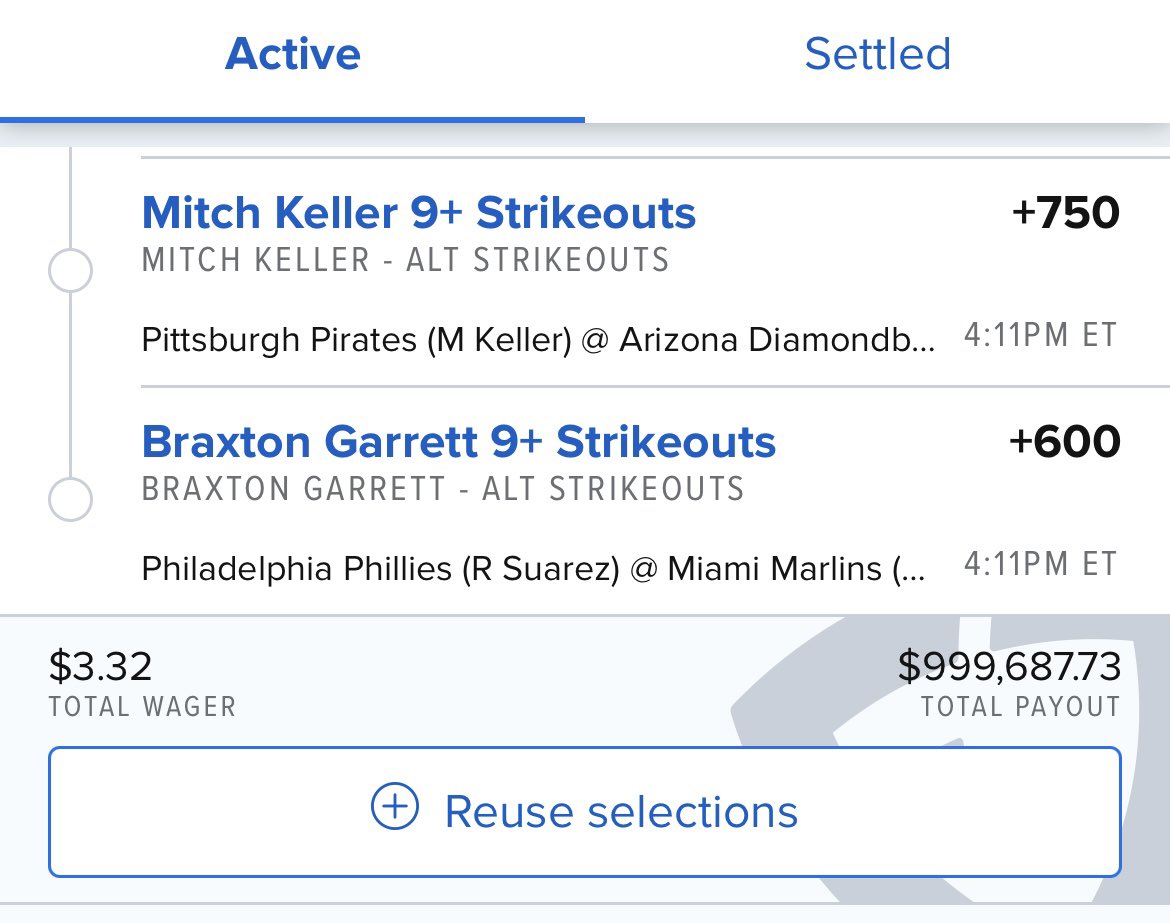Click the Phillies game 4:11PM ET time
Image resolution: width=1170 pixels, height=923 pixels.
point(1041,564)
